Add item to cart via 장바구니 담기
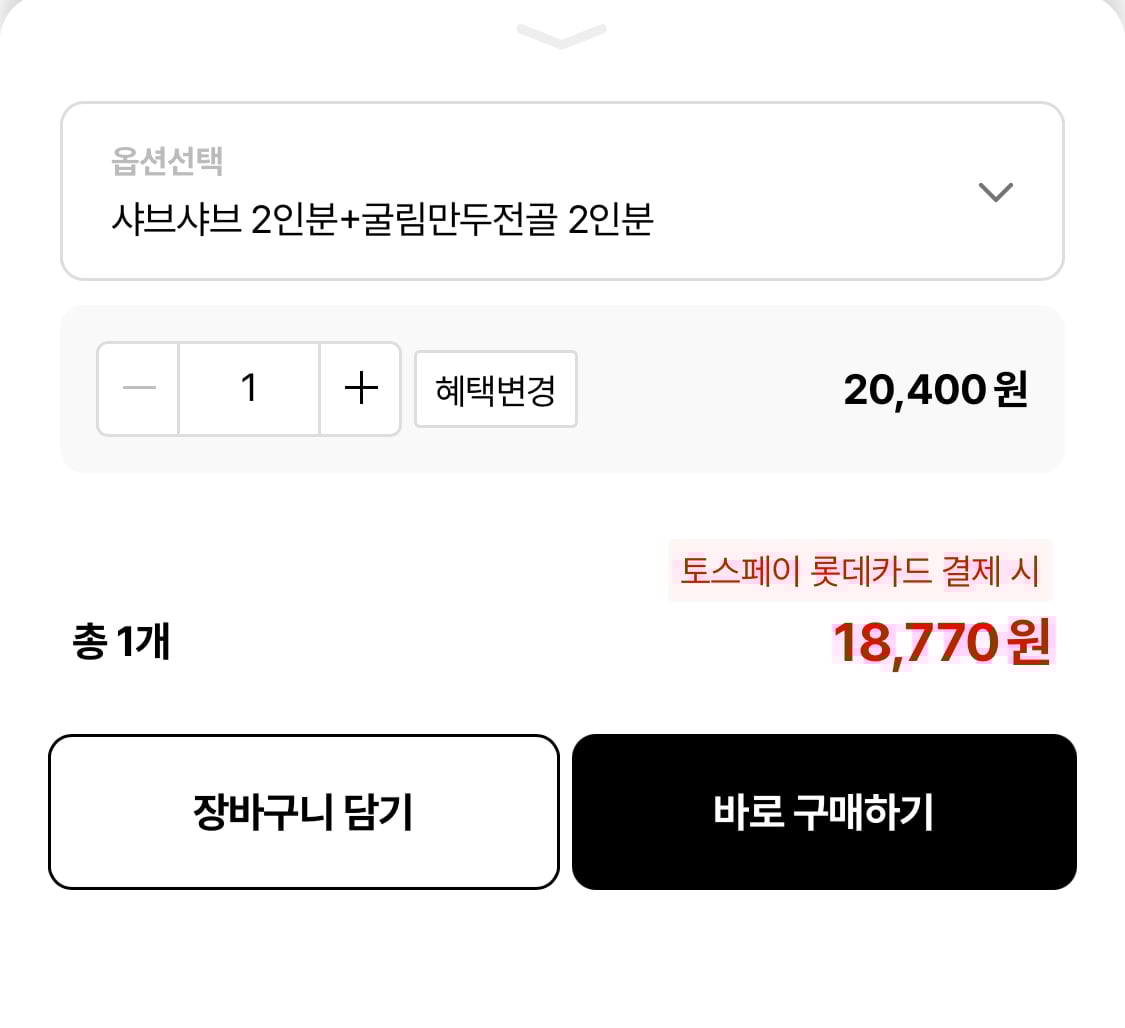1125x1028 pixels. pos(303,811)
